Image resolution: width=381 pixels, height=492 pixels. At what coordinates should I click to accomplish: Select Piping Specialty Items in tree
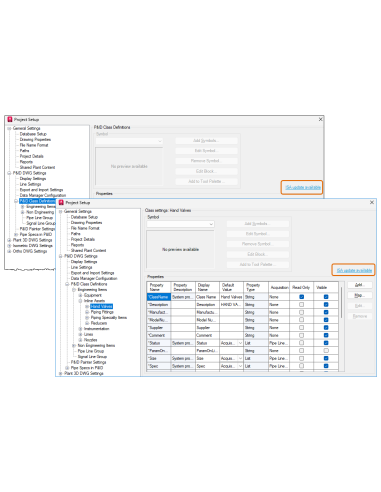click(x=109, y=318)
